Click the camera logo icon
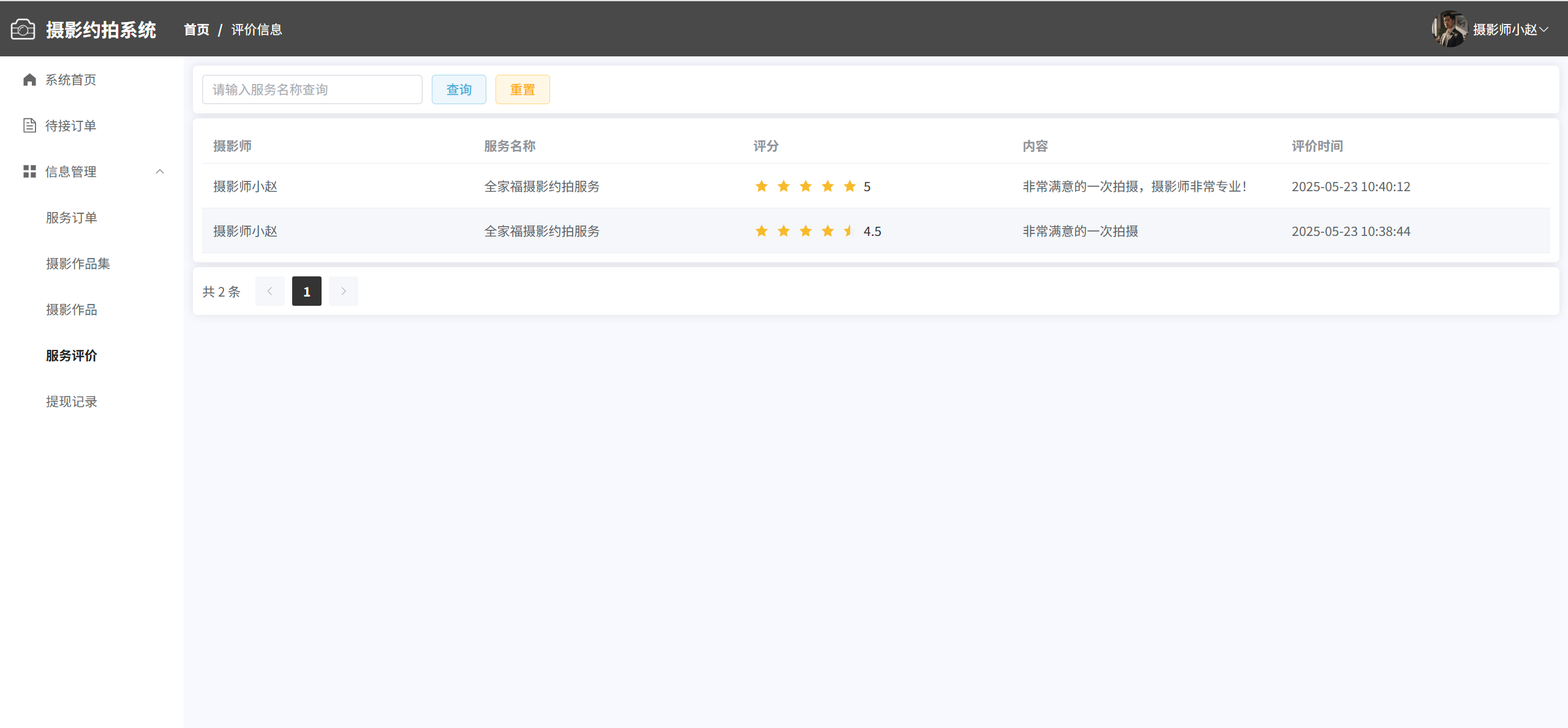The height and width of the screenshot is (728, 1568). [23, 29]
